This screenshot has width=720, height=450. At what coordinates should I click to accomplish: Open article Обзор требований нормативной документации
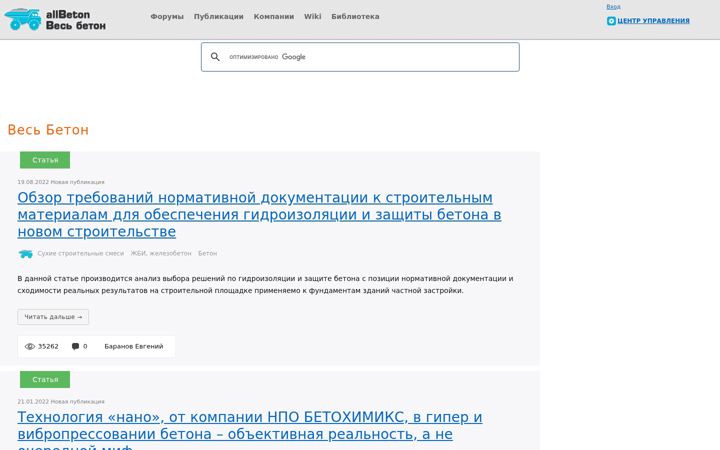(x=259, y=214)
